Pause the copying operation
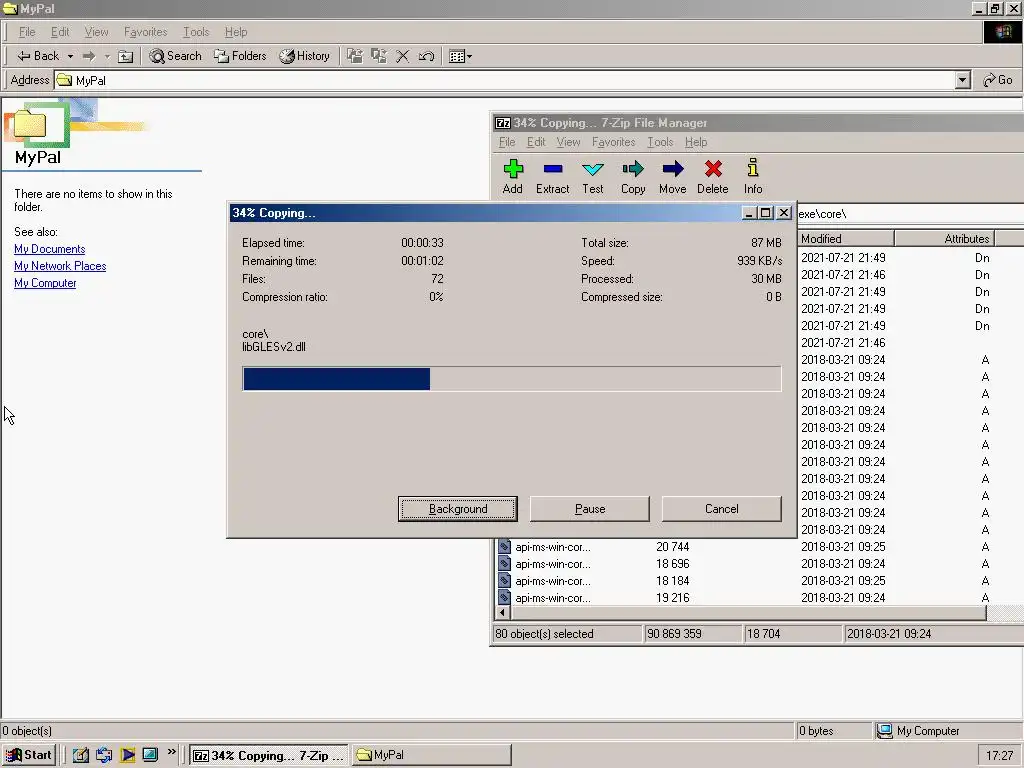Viewport: 1024px width, 768px height. pos(590,509)
